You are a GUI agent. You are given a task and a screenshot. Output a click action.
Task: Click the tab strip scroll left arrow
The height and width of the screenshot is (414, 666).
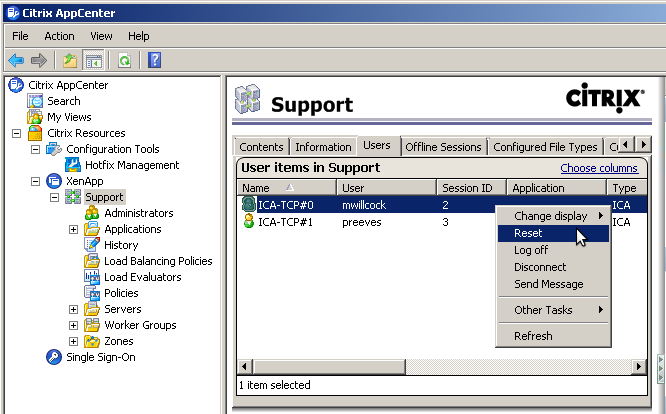627,145
